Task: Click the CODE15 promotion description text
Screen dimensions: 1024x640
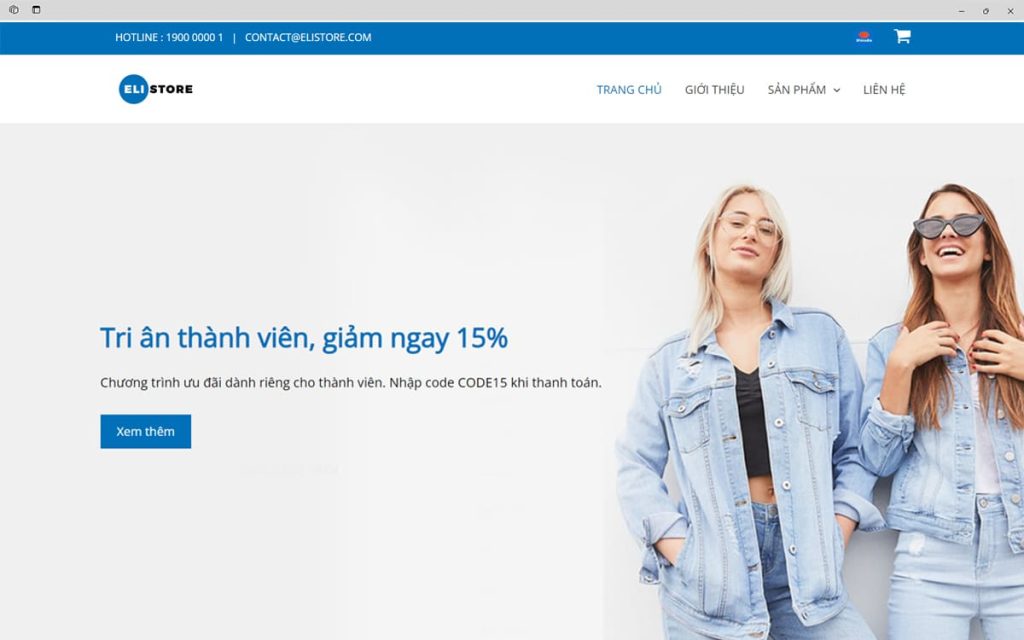Action: (x=351, y=383)
